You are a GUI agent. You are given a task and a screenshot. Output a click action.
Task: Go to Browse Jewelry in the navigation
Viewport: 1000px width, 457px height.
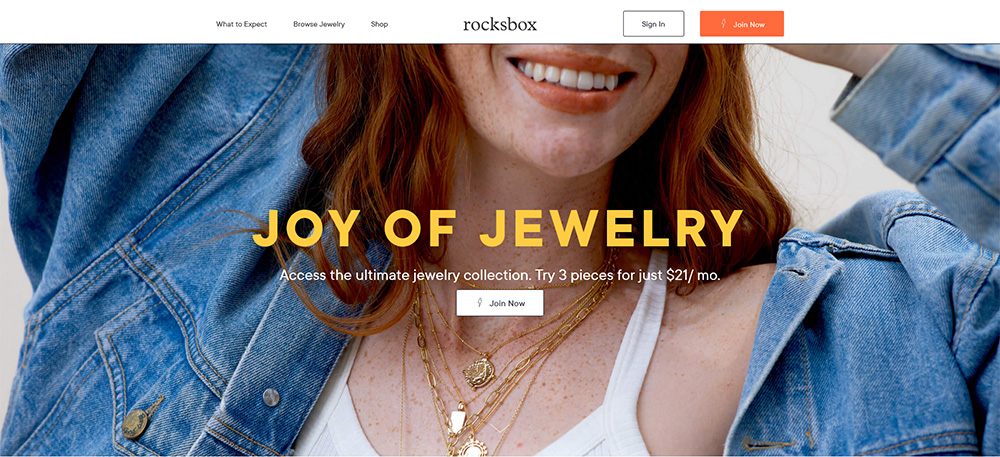click(x=318, y=24)
